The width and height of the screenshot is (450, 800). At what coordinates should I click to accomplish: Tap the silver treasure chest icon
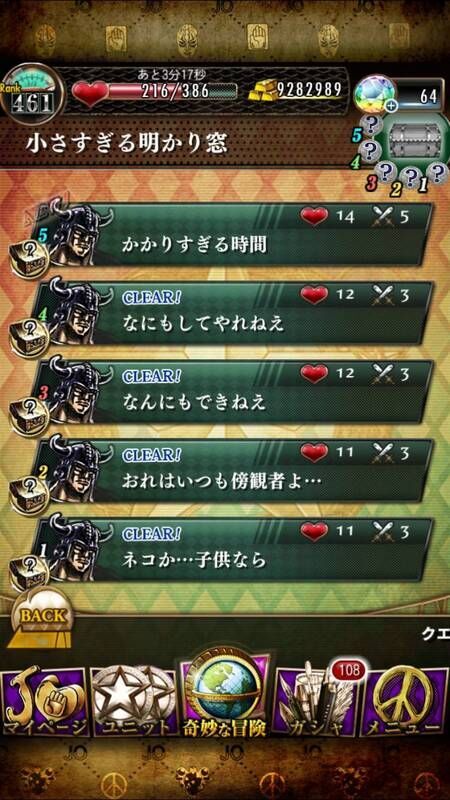pos(415,139)
